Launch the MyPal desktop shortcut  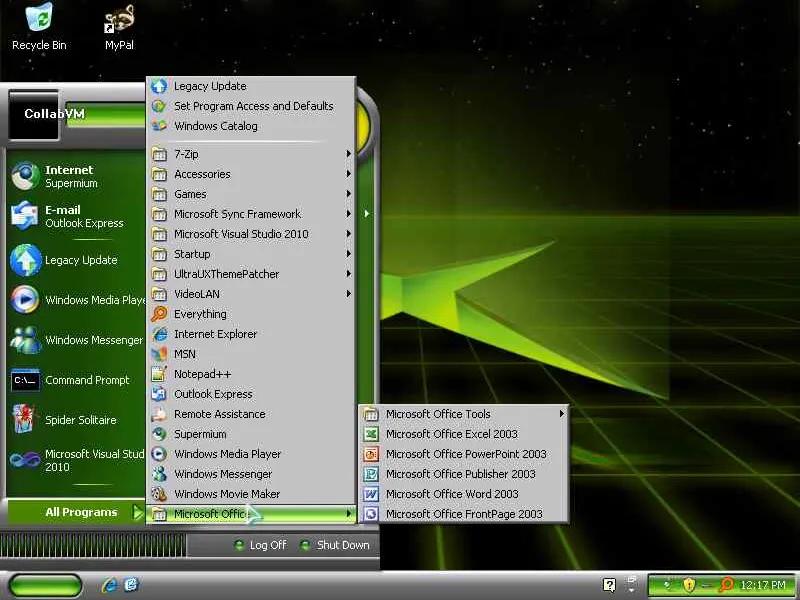coord(119,27)
